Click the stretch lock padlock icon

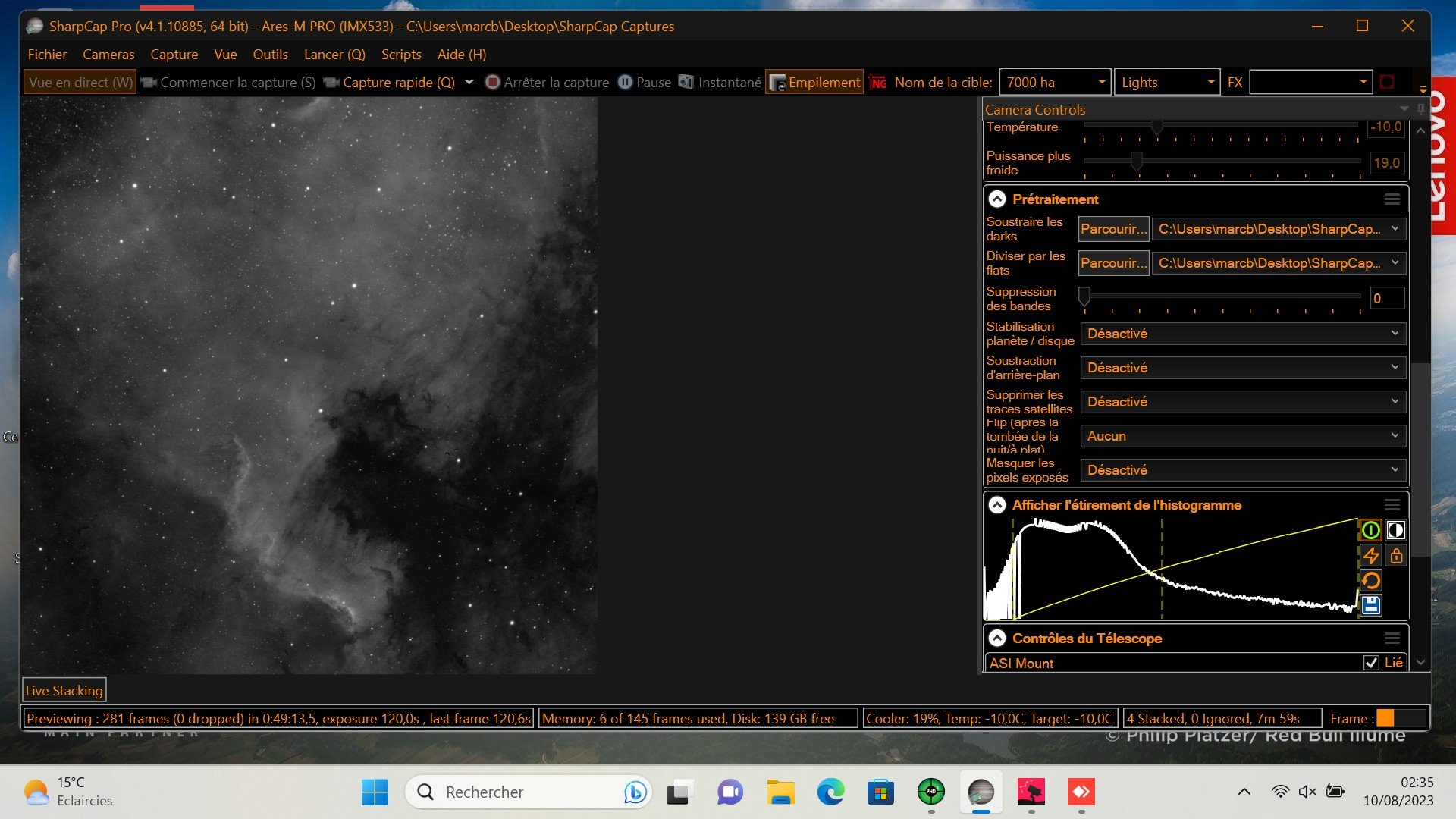(1395, 555)
